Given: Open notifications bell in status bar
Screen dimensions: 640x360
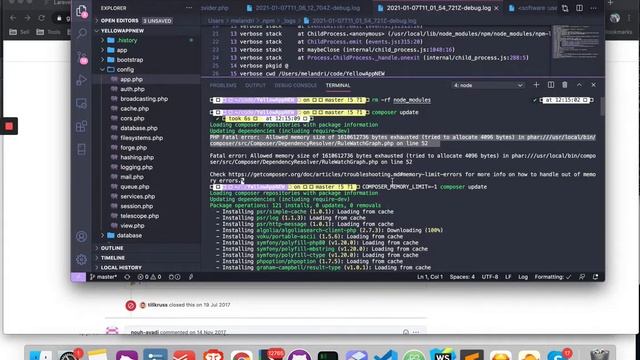Looking at the screenshot, I should pos(596,277).
